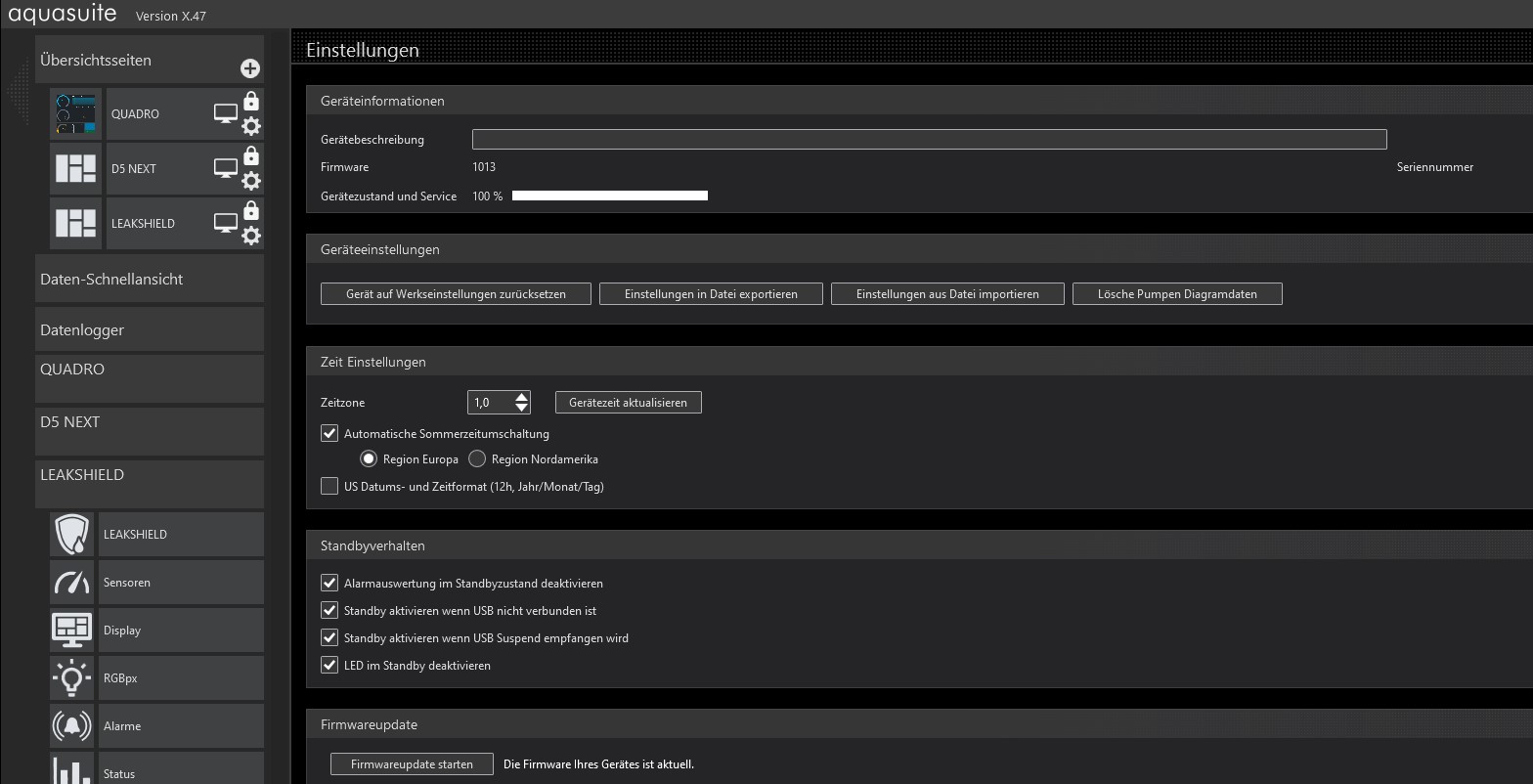Select the D5 NEXT overview page label

(x=134, y=169)
